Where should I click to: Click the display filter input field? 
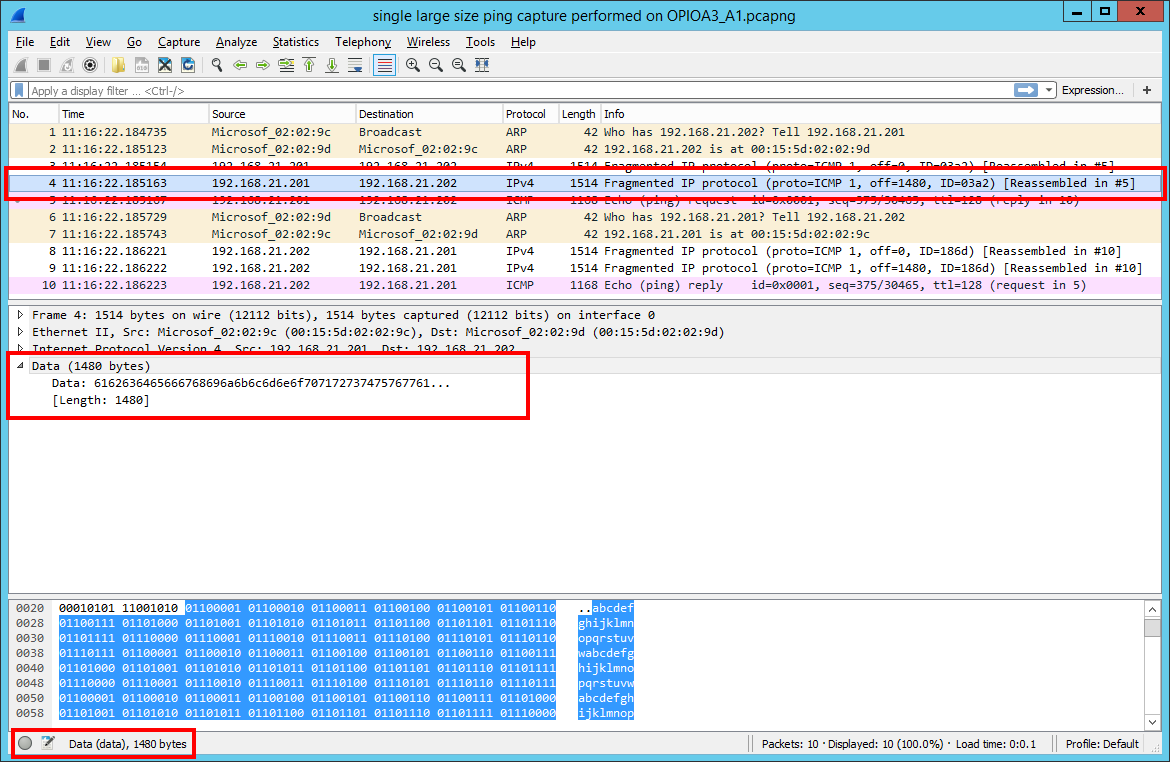[x=500, y=90]
